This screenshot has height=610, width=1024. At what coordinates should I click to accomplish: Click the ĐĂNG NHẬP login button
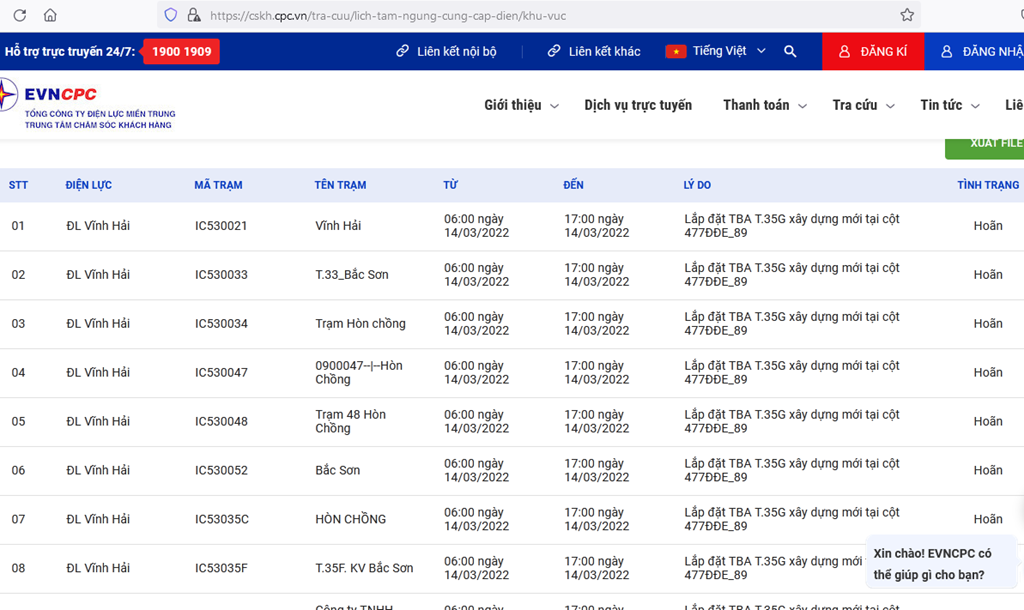(980, 51)
